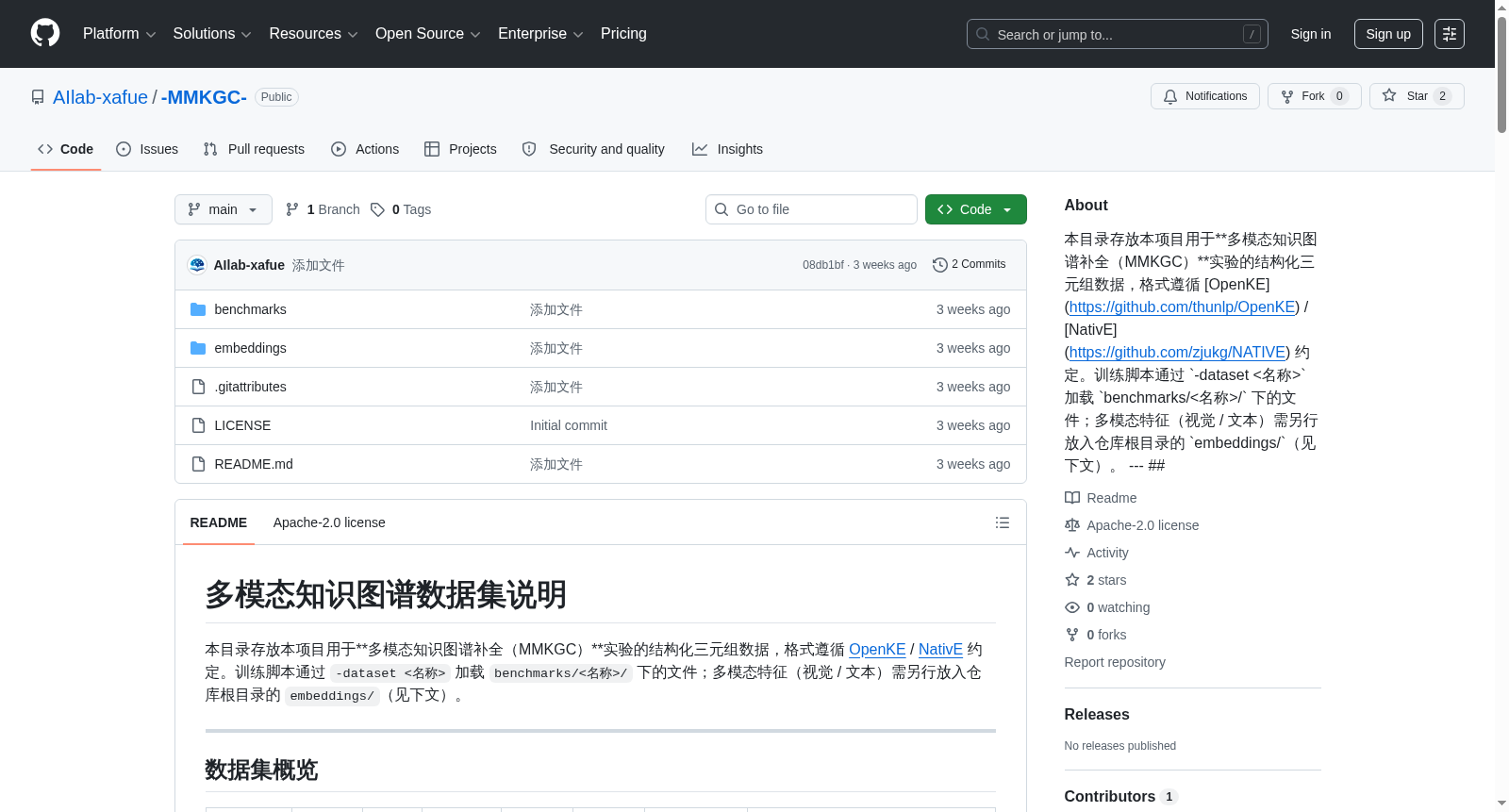Switch to the Actions tab
This screenshot has width=1509, height=812.
365,149
